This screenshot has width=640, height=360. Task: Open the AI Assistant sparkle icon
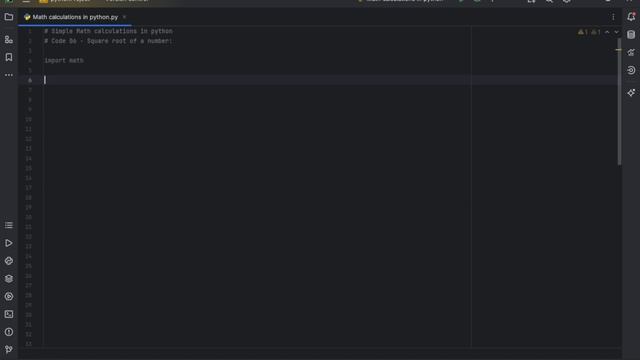631,93
